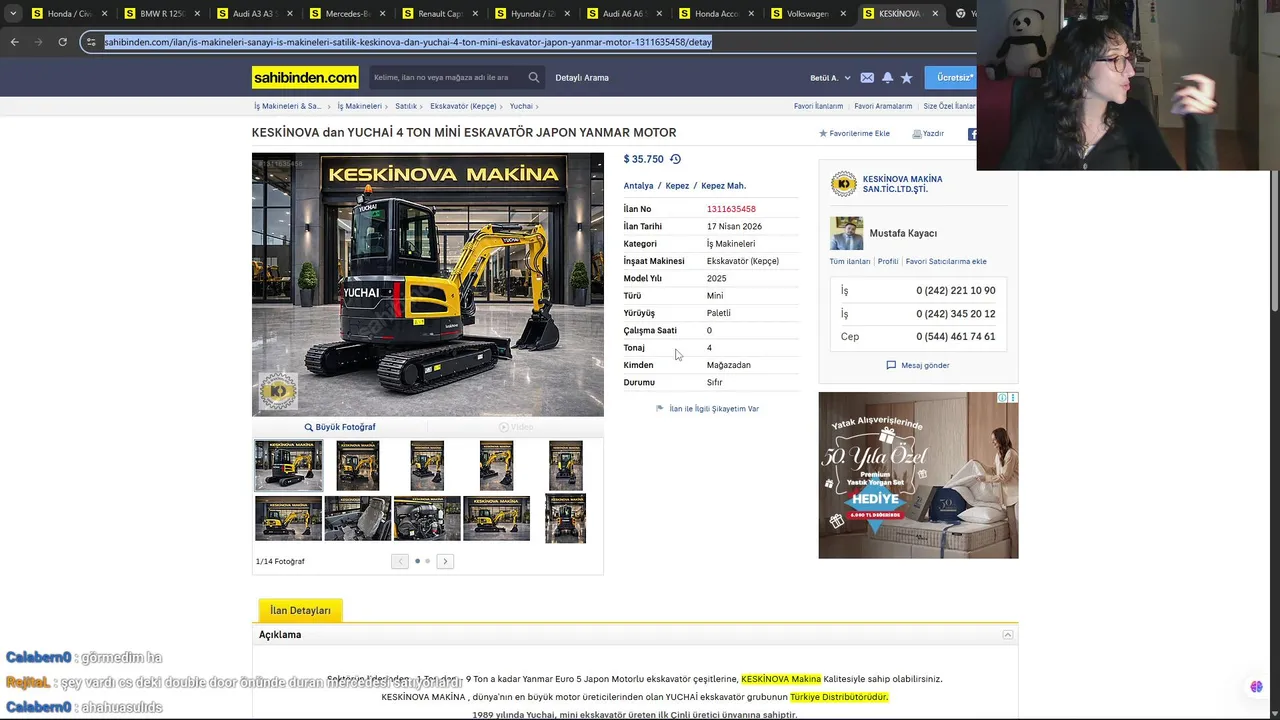Click the search magnifier icon
Screen dimensions: 1280x720
click(x=534, y=77)
